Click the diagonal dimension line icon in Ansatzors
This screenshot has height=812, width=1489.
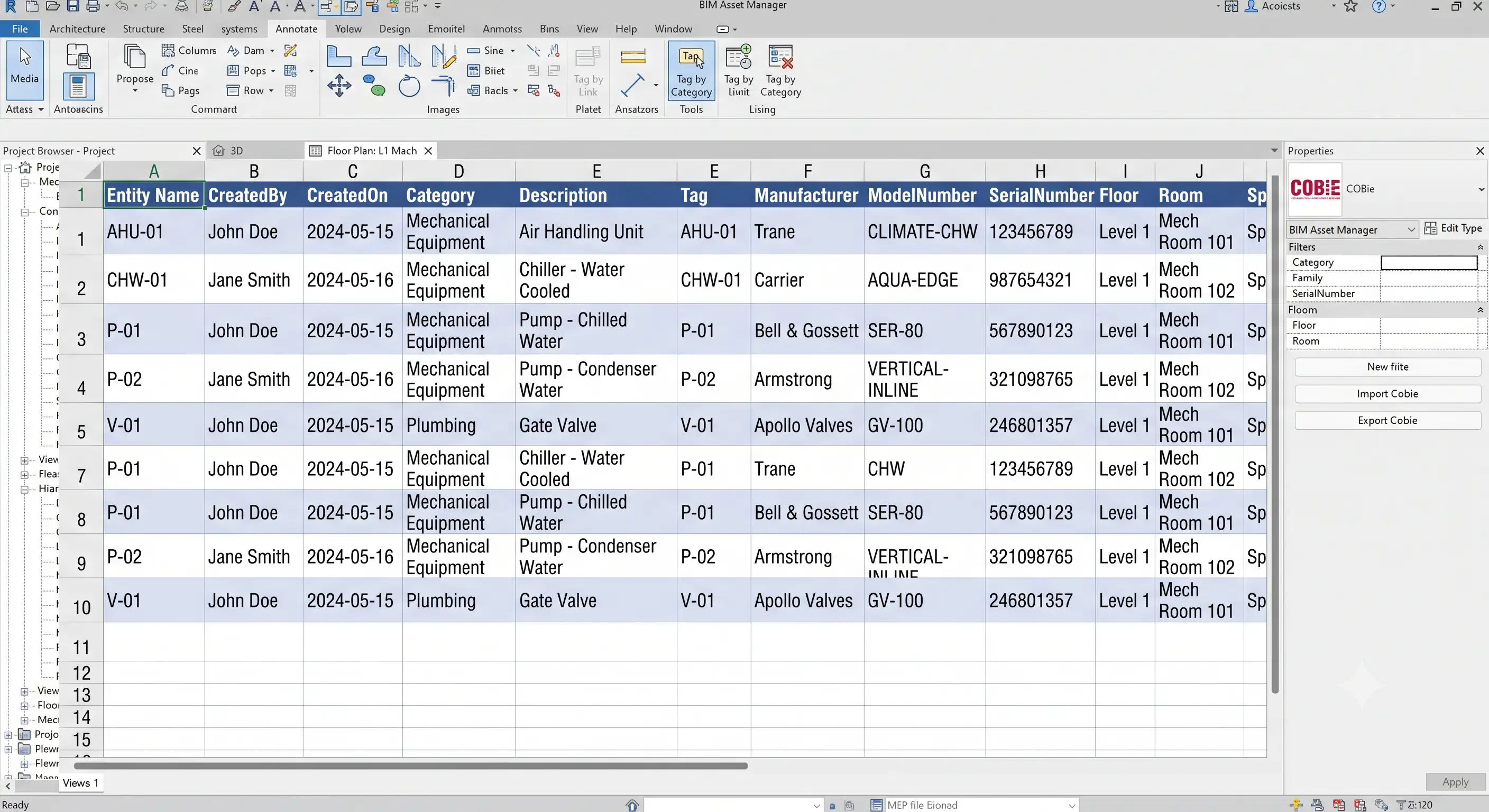(632, 86)
